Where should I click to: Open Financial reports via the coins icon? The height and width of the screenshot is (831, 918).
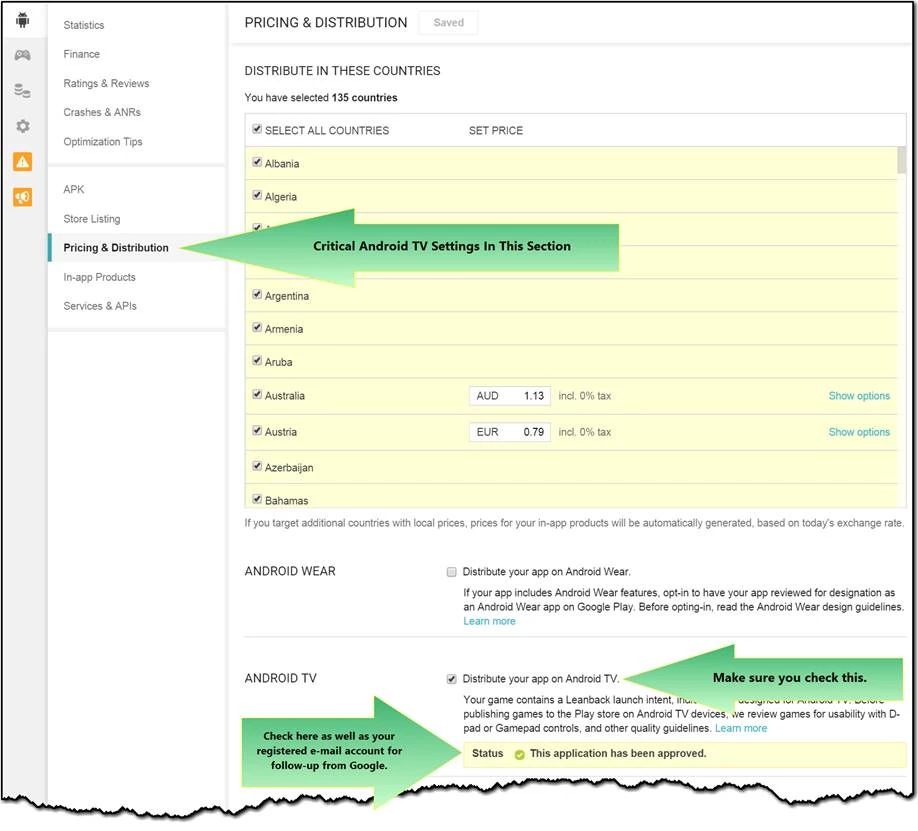[23, 91]
